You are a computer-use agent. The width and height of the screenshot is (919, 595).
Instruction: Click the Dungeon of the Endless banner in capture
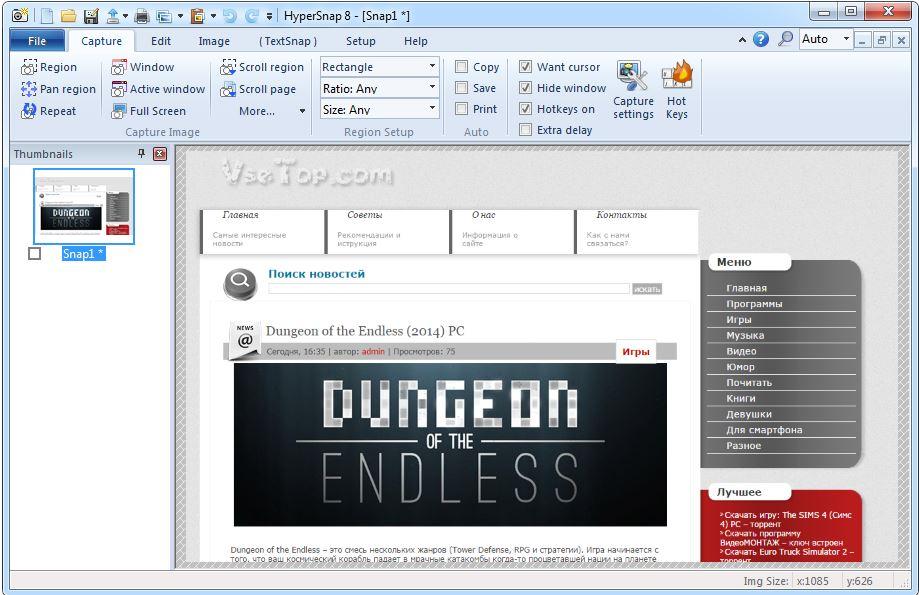tap(450, 444)
